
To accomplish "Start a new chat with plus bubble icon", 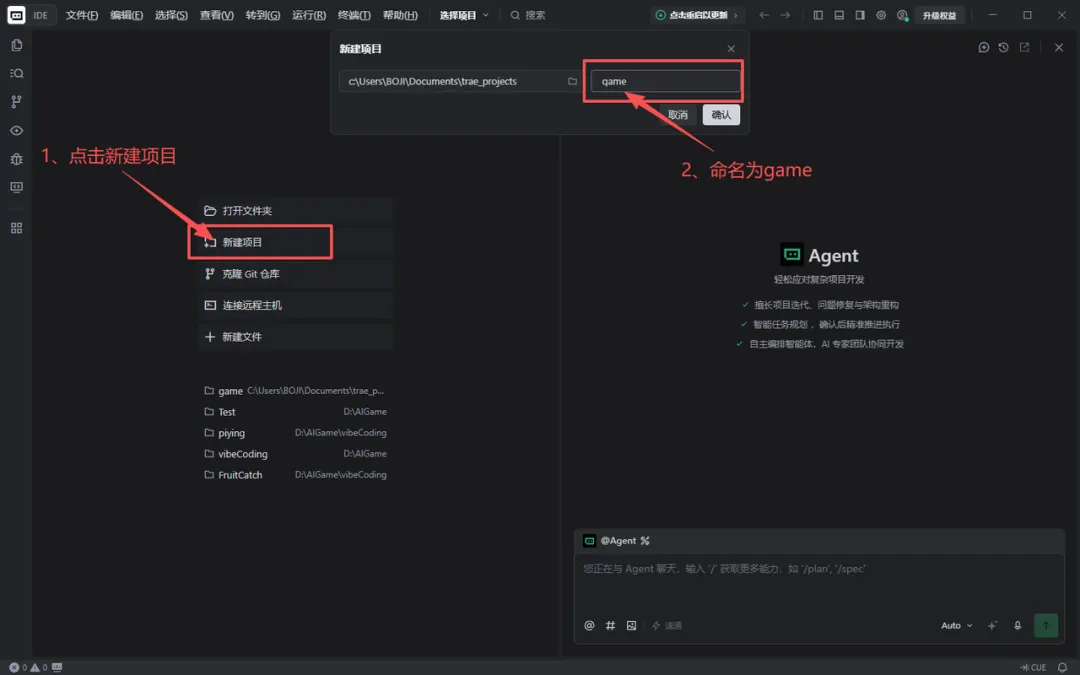I will [984, 48].
